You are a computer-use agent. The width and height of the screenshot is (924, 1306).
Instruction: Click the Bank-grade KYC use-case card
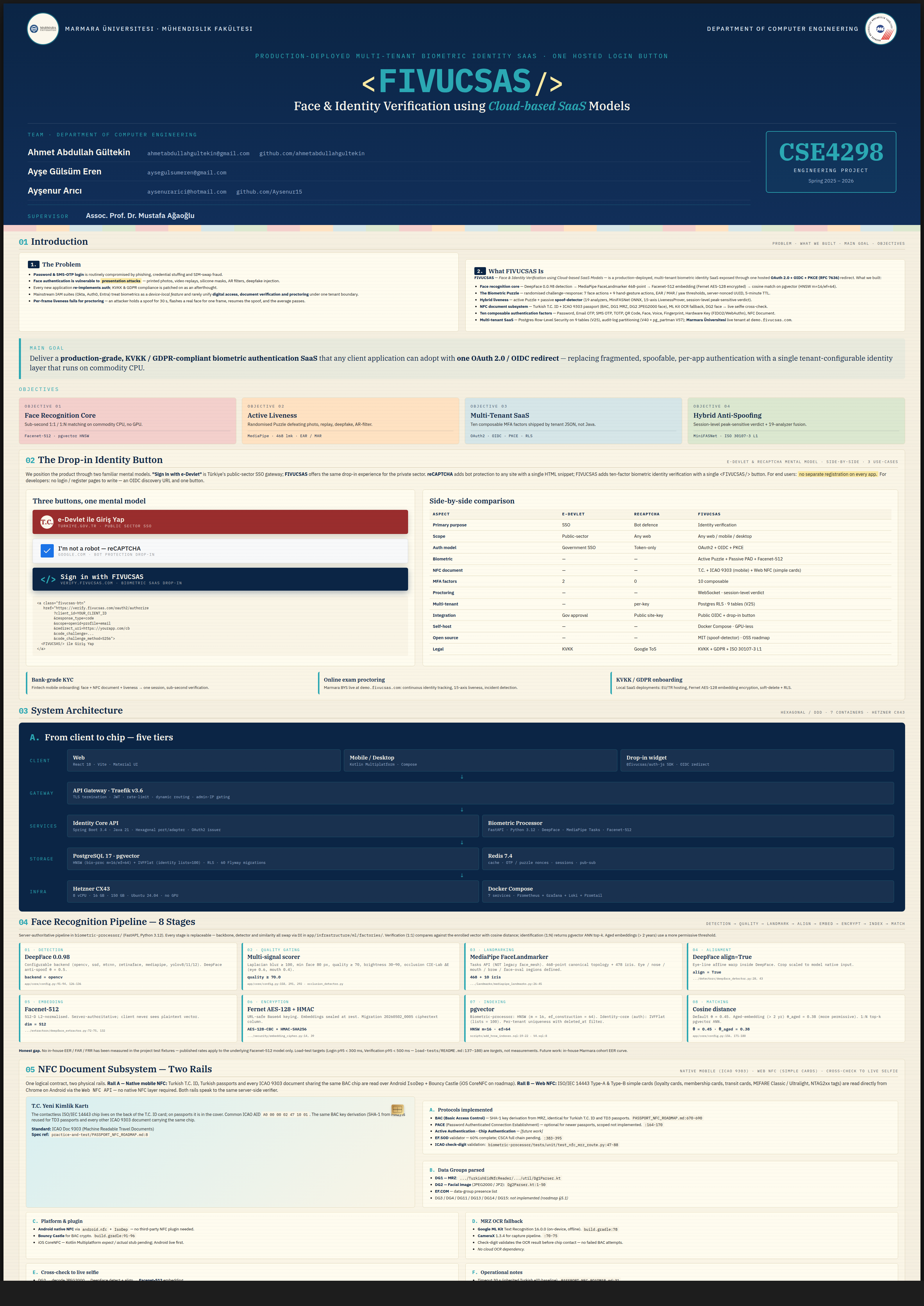(169, 683)
